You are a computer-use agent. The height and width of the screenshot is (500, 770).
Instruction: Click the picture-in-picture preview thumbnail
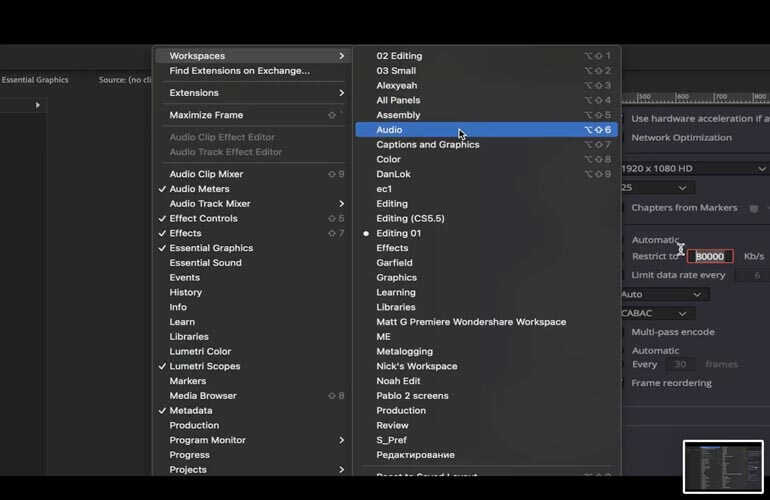point(723,467)
